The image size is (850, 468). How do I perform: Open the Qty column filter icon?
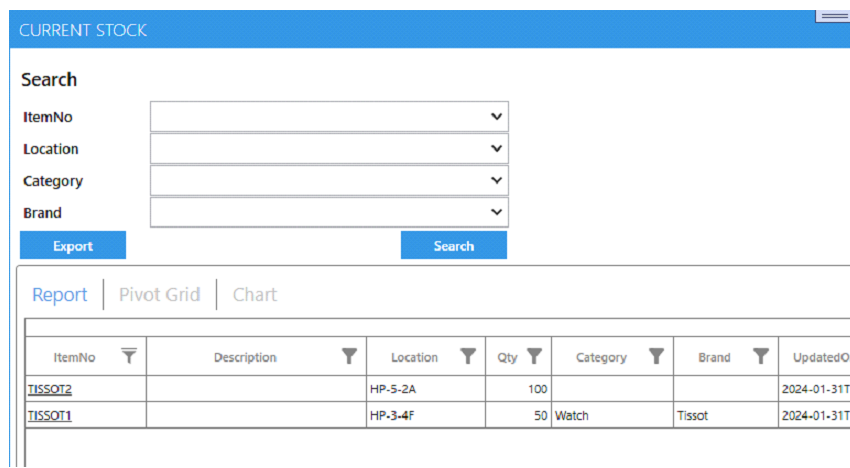(x=535, y=356)
